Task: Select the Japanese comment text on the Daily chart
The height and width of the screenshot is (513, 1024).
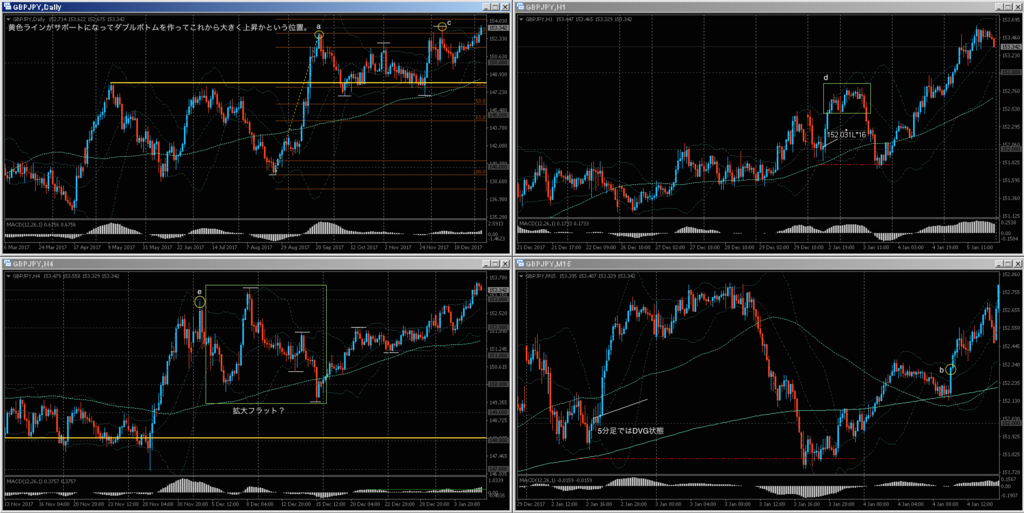Action: 159,29
